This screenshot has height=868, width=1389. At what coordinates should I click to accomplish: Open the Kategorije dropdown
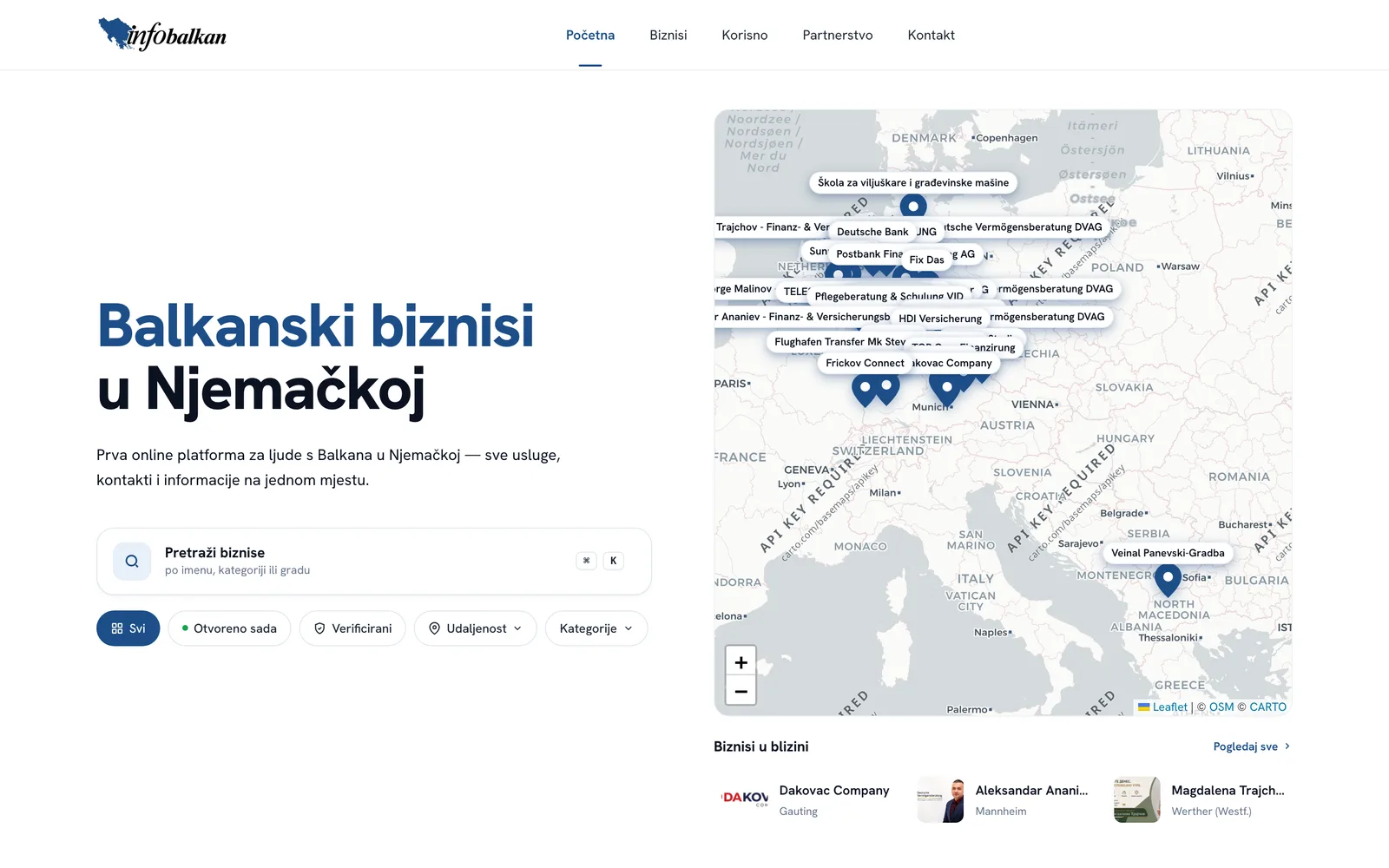pyautogui.click(x=596, y=628)
